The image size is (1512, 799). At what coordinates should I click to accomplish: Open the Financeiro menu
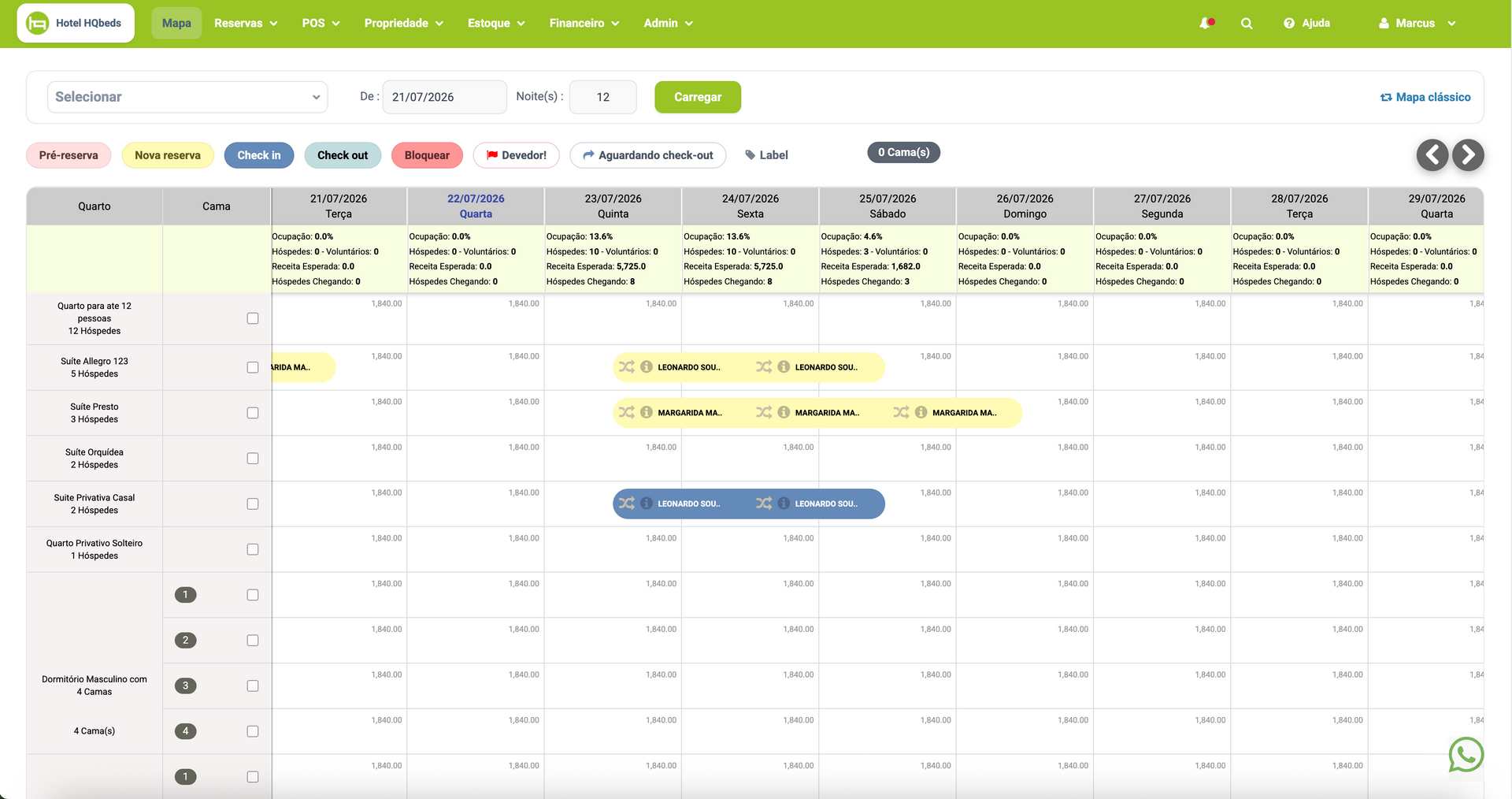pos(584,24)
